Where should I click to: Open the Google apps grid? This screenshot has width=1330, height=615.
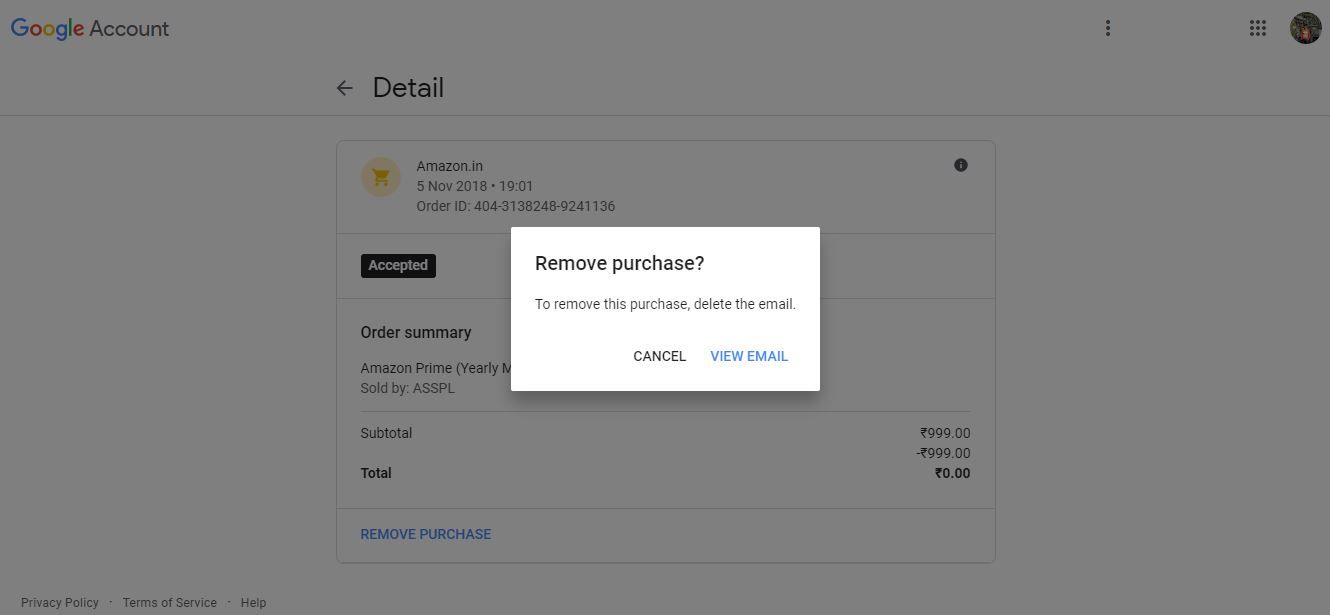coord(1258,28)
